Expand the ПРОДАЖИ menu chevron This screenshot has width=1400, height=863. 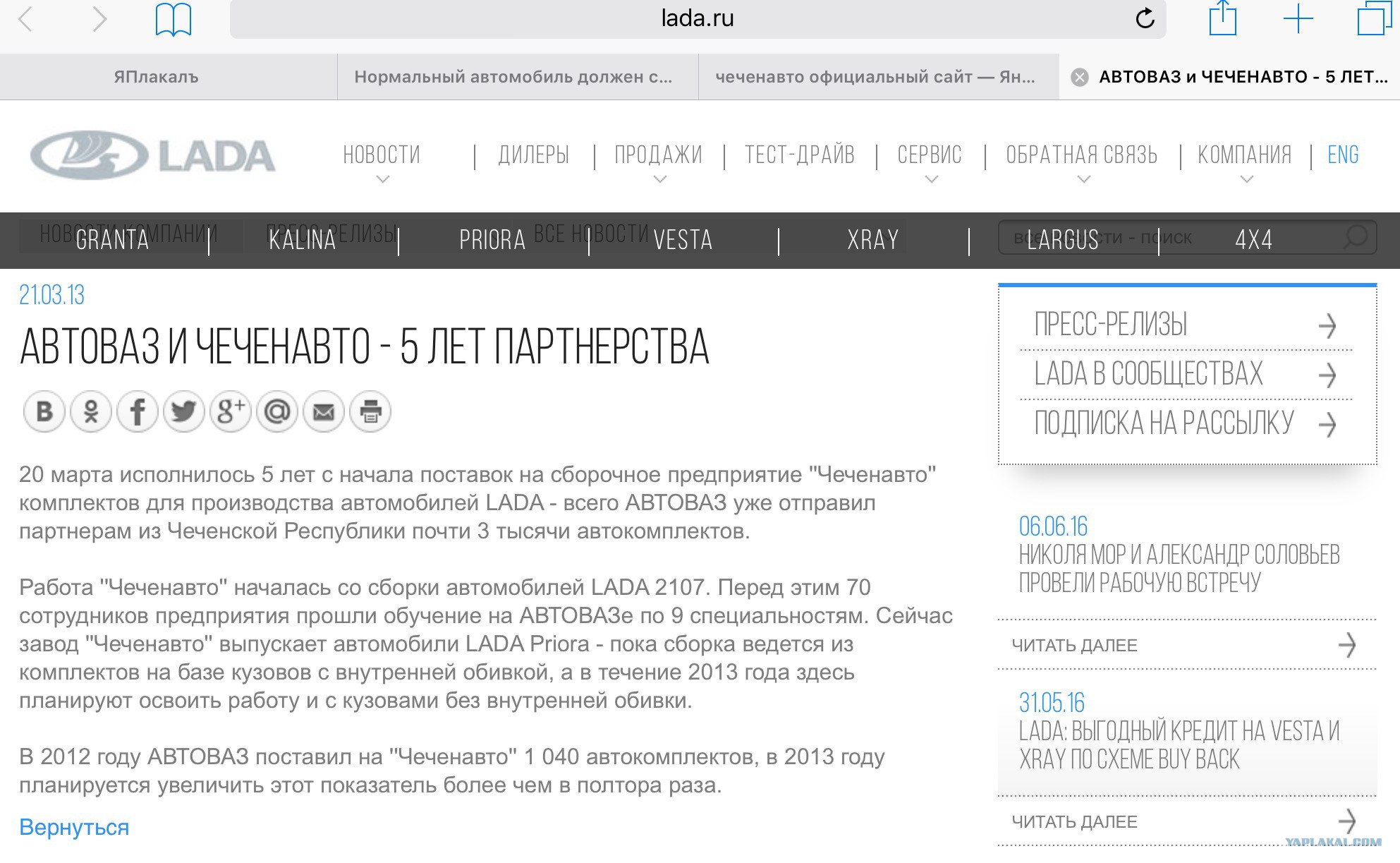(659, 180)
